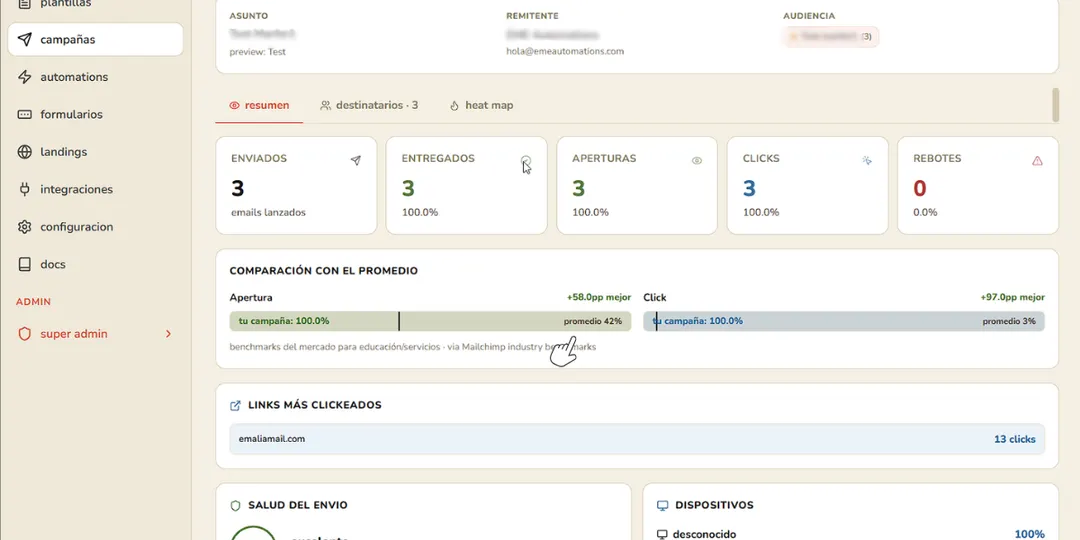This screenshot has width=1080, height=540.
Task: Click the promedio 3% label
Action: pos(1008,322)
